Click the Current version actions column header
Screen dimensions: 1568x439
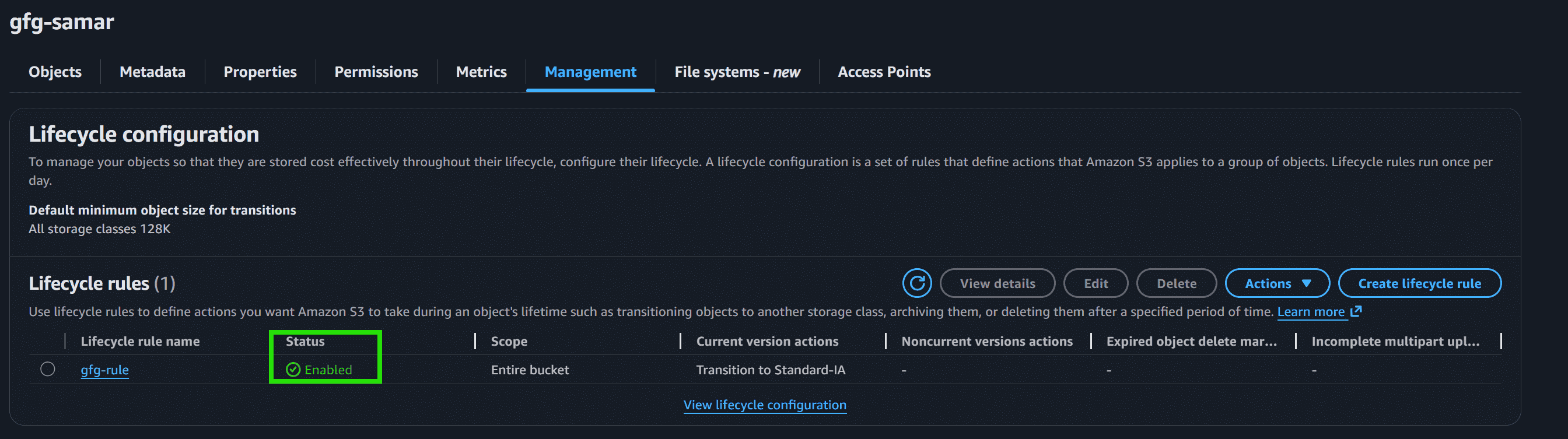[x=767, y=341]
